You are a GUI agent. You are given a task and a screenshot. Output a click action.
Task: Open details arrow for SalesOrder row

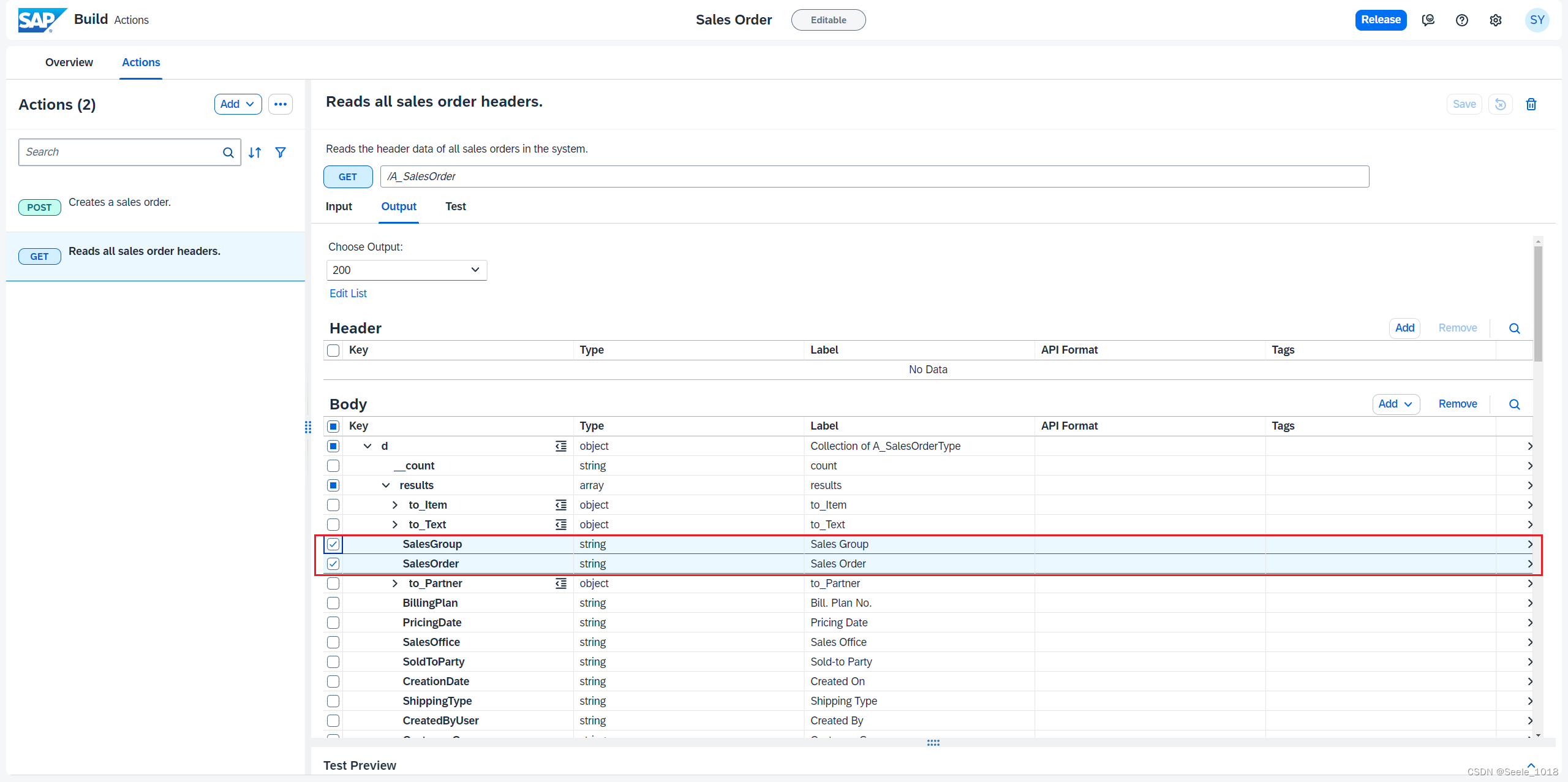click(1529, 564)
